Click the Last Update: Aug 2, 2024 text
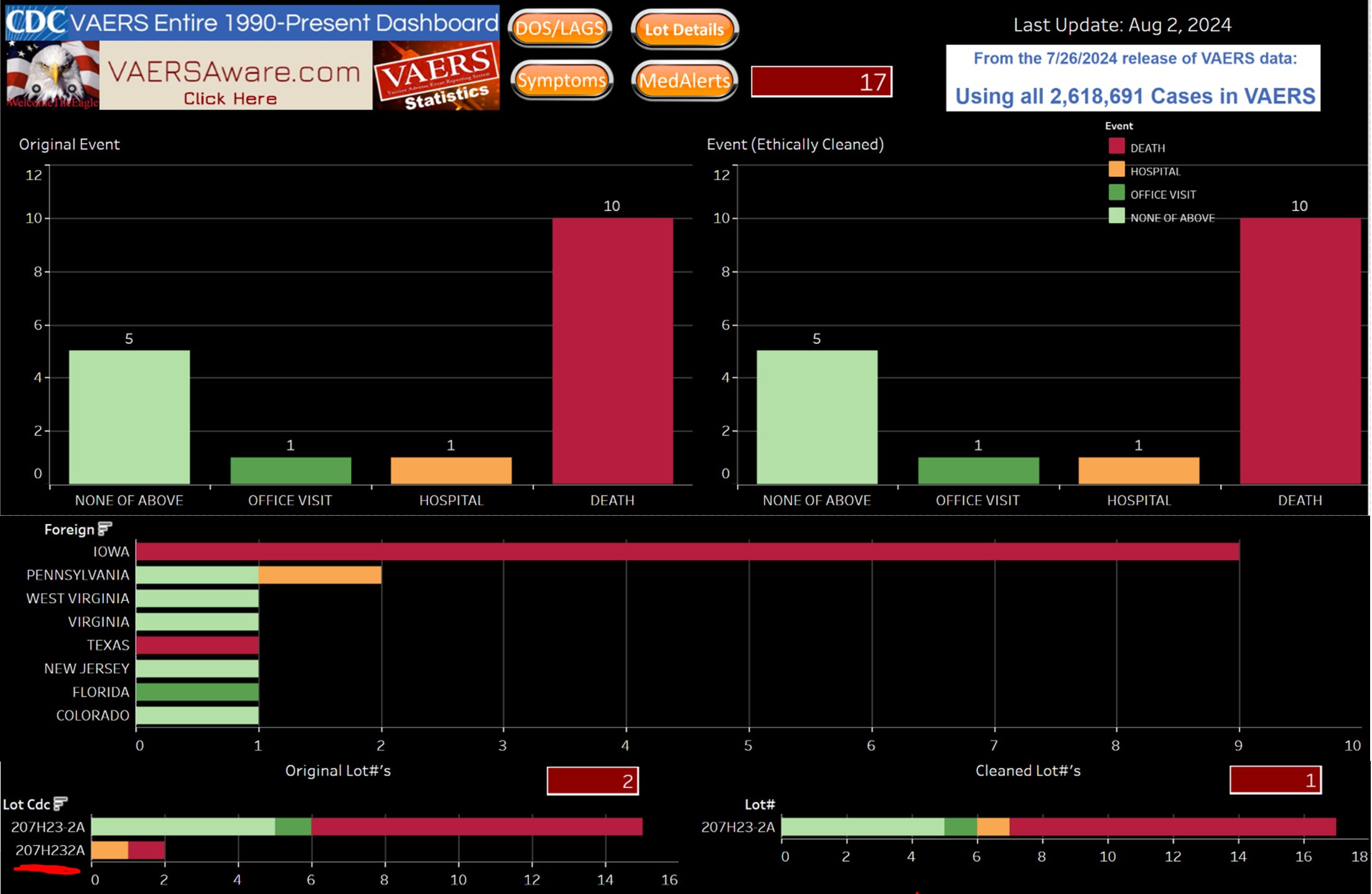The width and height of the screenshot is (1372, 894). coord(1122,25)
